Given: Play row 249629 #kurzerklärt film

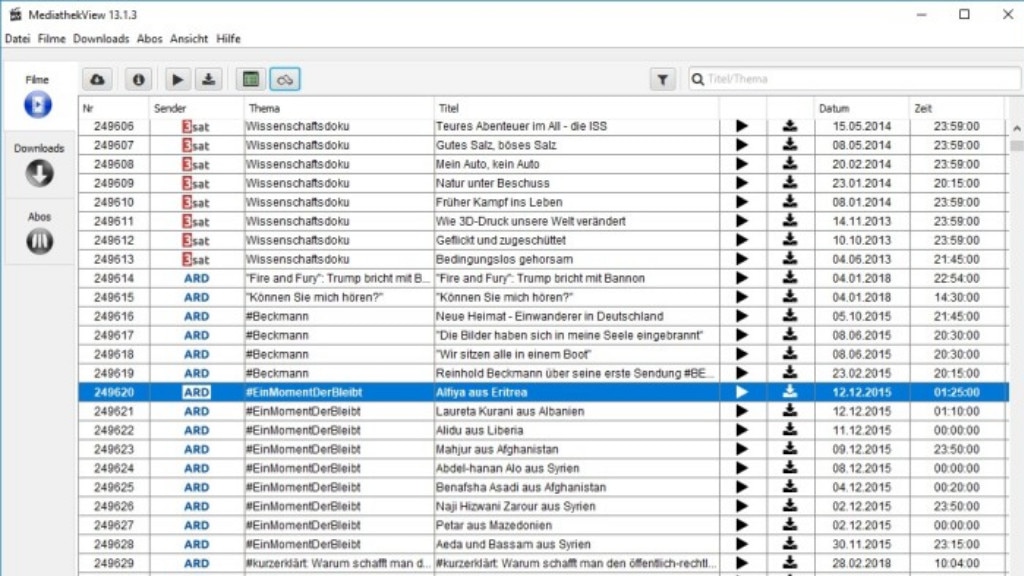Looking at the screenshot, I should pyautogui.click(x=742, y=563).
